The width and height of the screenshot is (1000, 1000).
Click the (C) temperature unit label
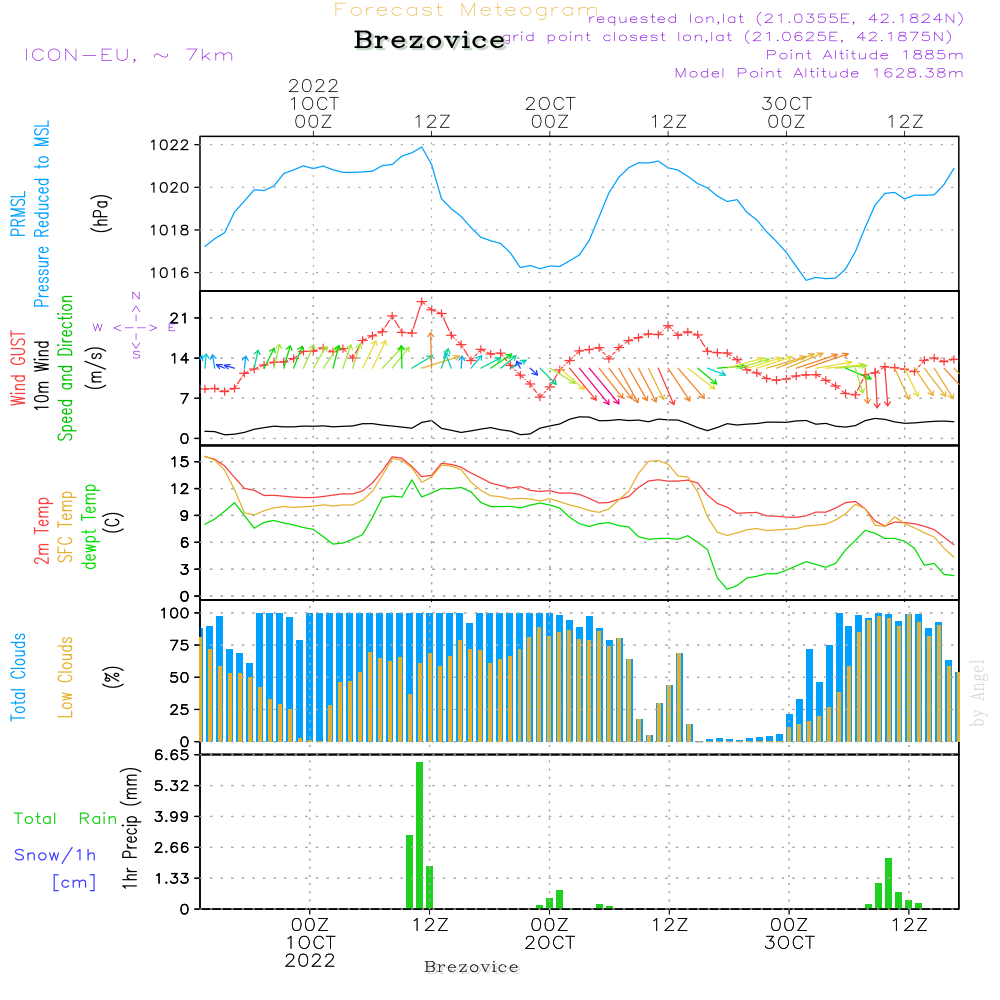(115, 523)
